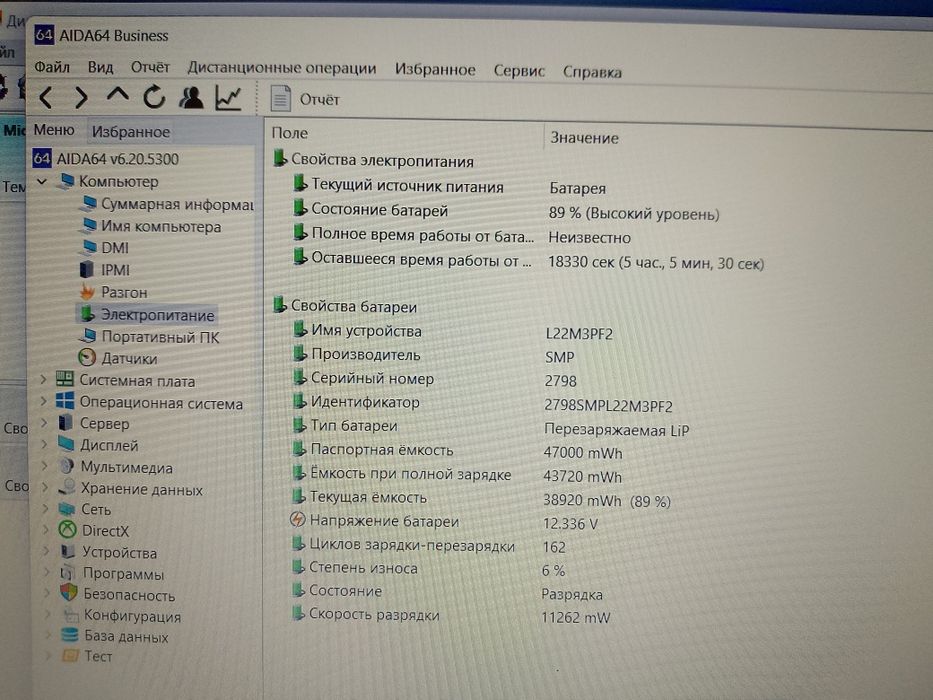This screenshot has height=700, width=933.
Task: Click the AIDA64 Business title bar icon
Action: click(44, 35)
